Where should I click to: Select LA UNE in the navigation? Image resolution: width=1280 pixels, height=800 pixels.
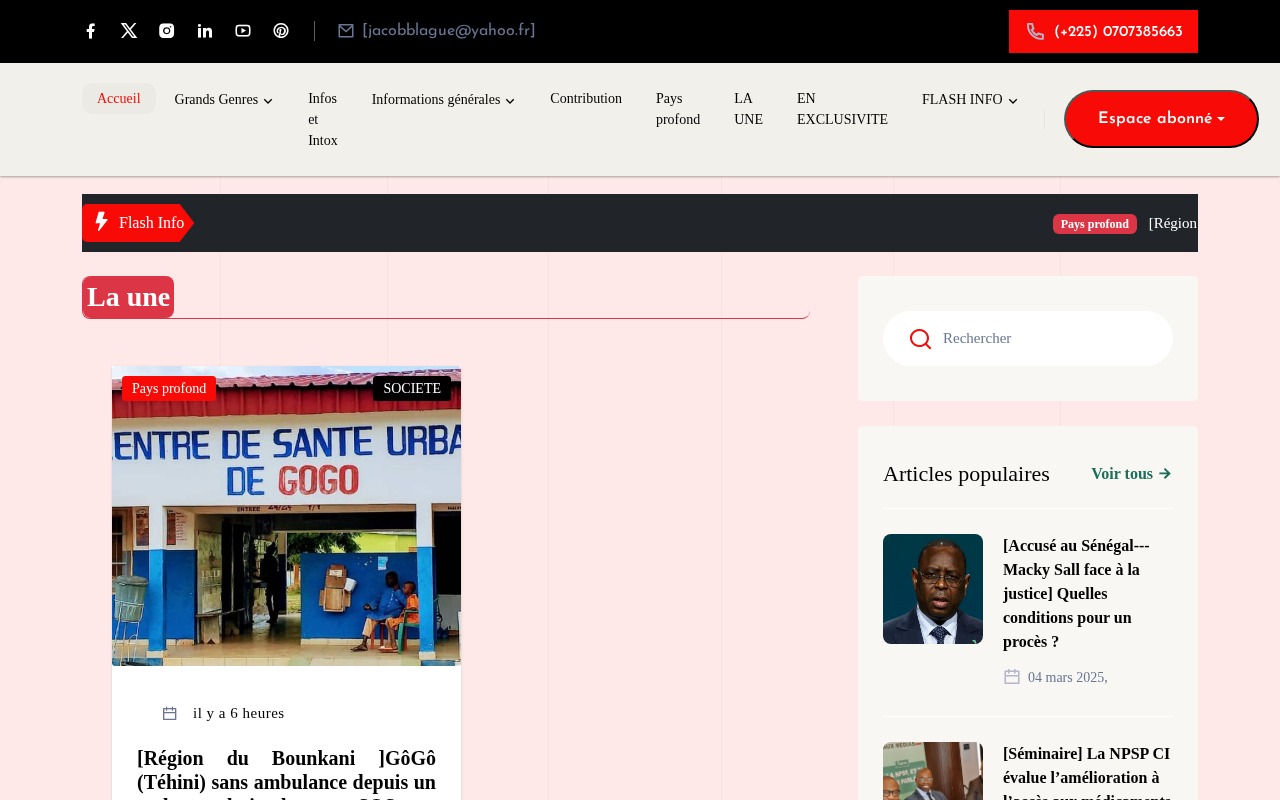click(748, 109)
